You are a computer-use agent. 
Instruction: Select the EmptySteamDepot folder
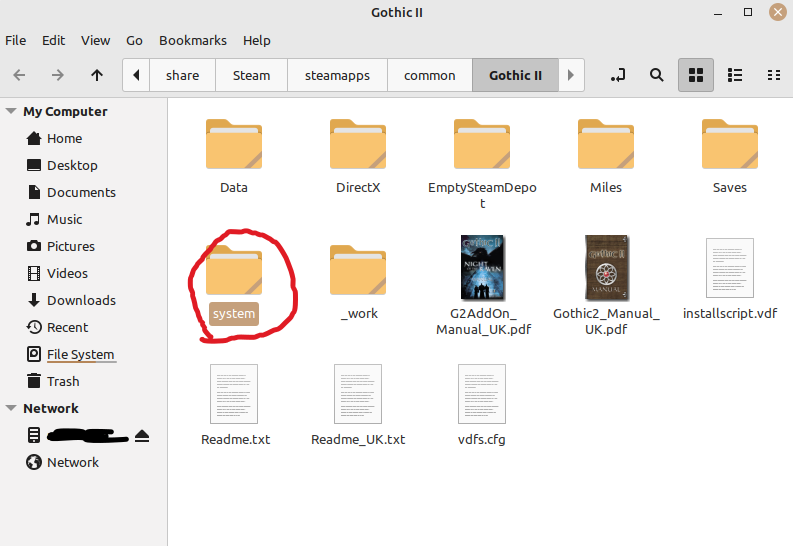[482, 164]
